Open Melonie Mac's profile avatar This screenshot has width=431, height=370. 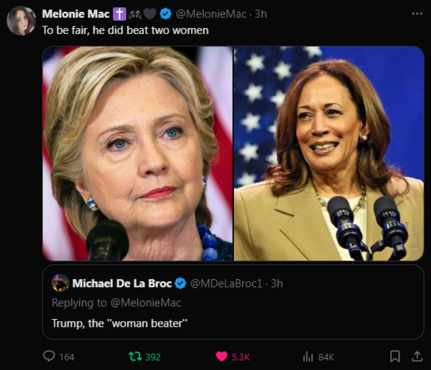21,21
